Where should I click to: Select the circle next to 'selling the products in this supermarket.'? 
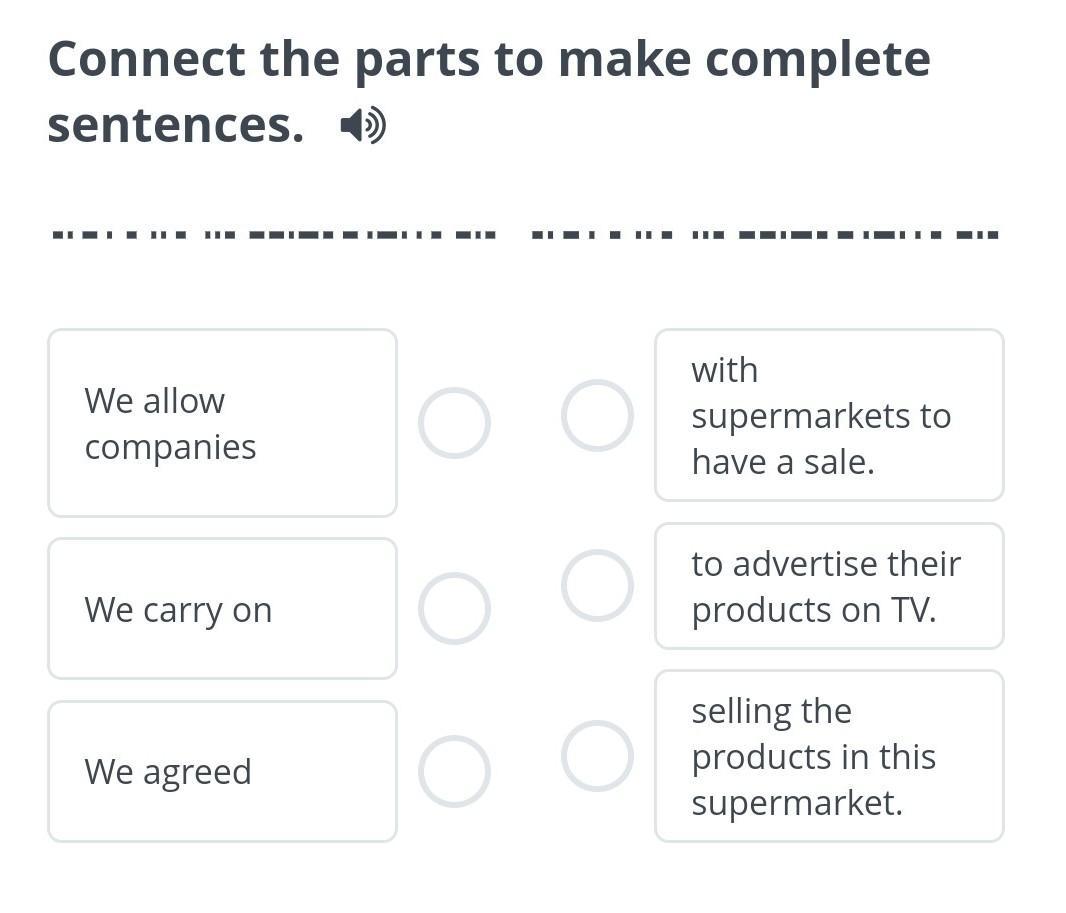598,756
